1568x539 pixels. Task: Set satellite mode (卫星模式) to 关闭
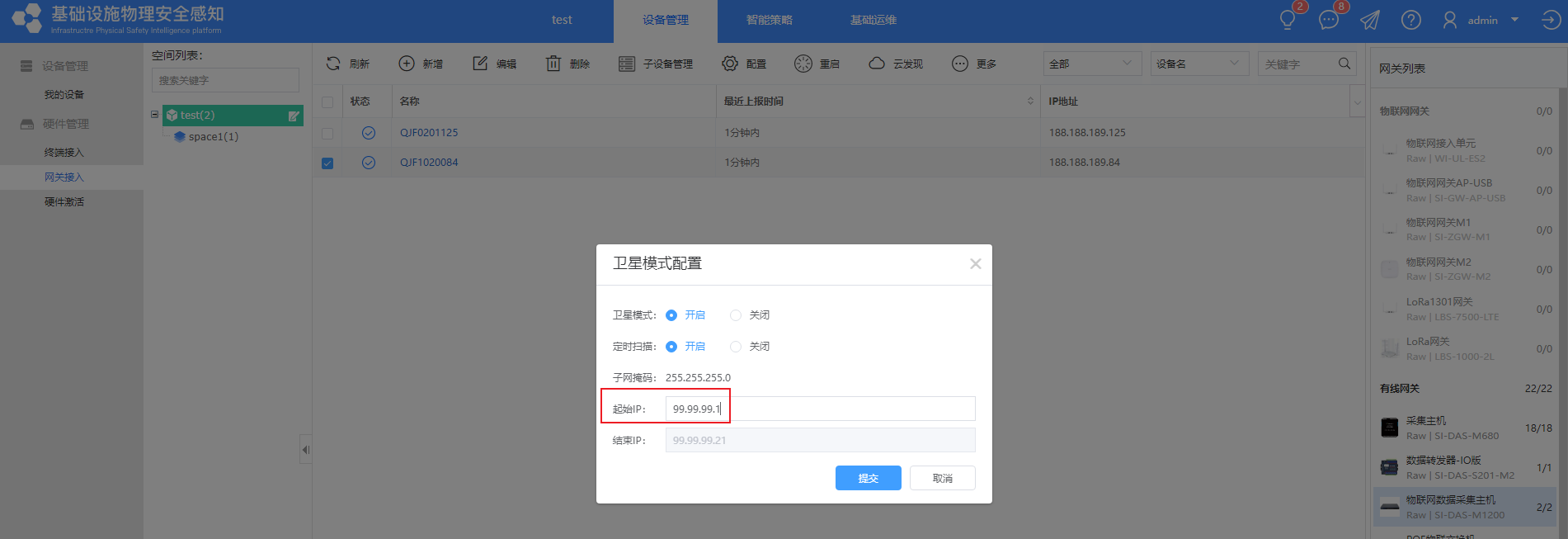736,315
